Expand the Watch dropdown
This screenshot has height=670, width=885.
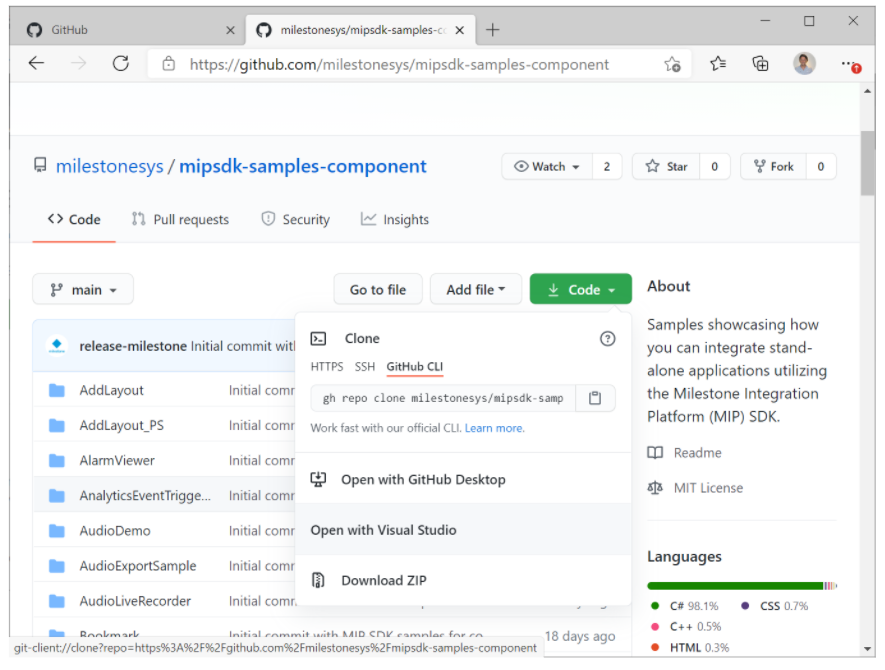pyautogui.click(x=547, y=167)
